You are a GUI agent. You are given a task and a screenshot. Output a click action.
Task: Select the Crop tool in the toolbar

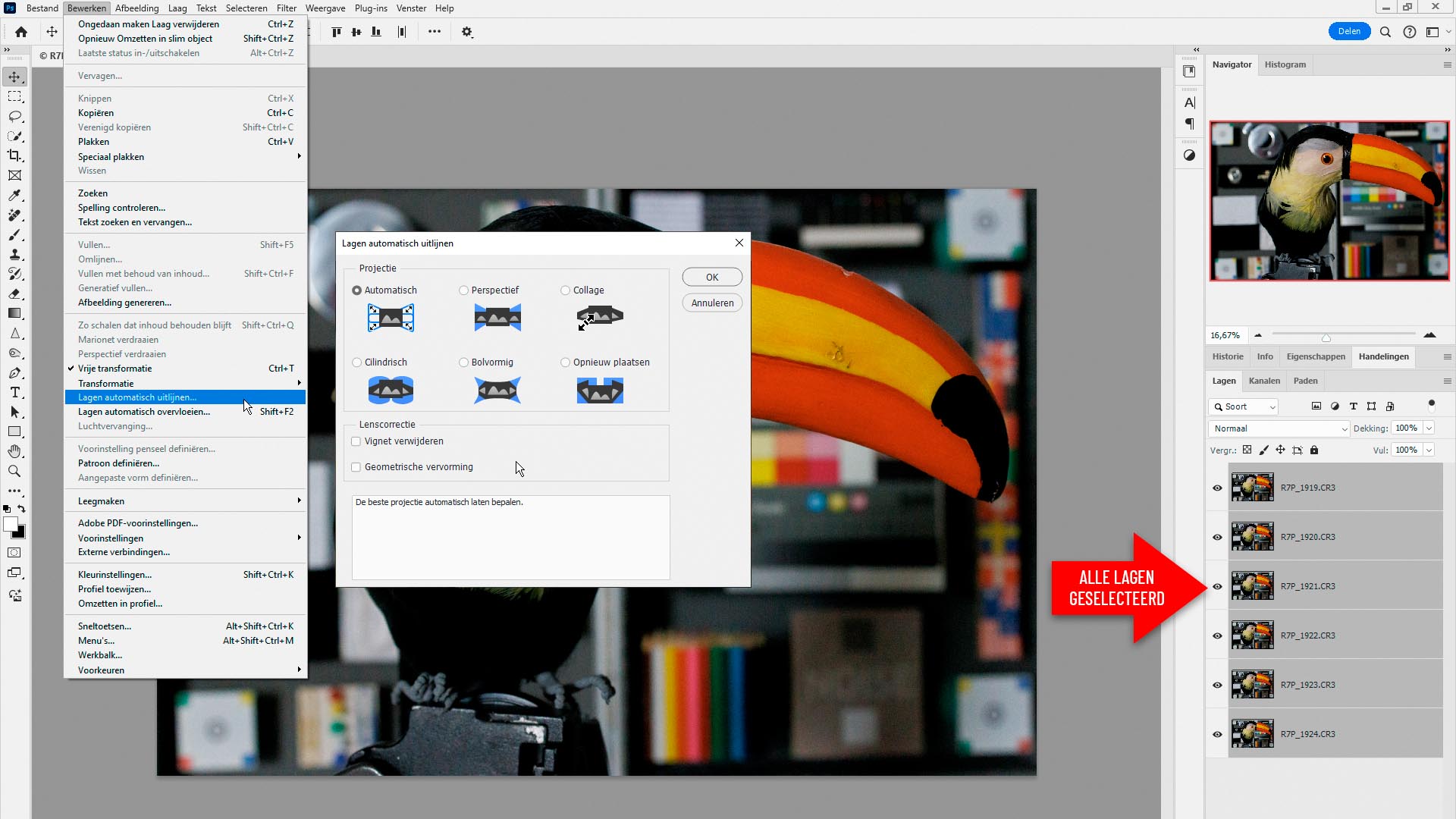pyautogui.click(x=14, y=155)
